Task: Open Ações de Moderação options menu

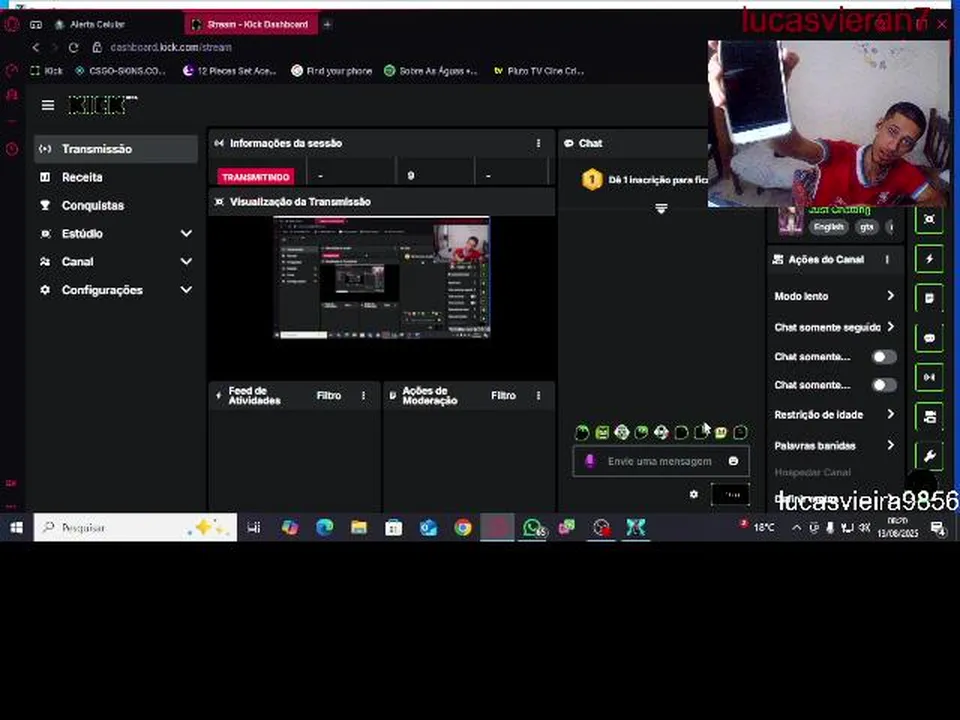Action: (x=538, y=396)
